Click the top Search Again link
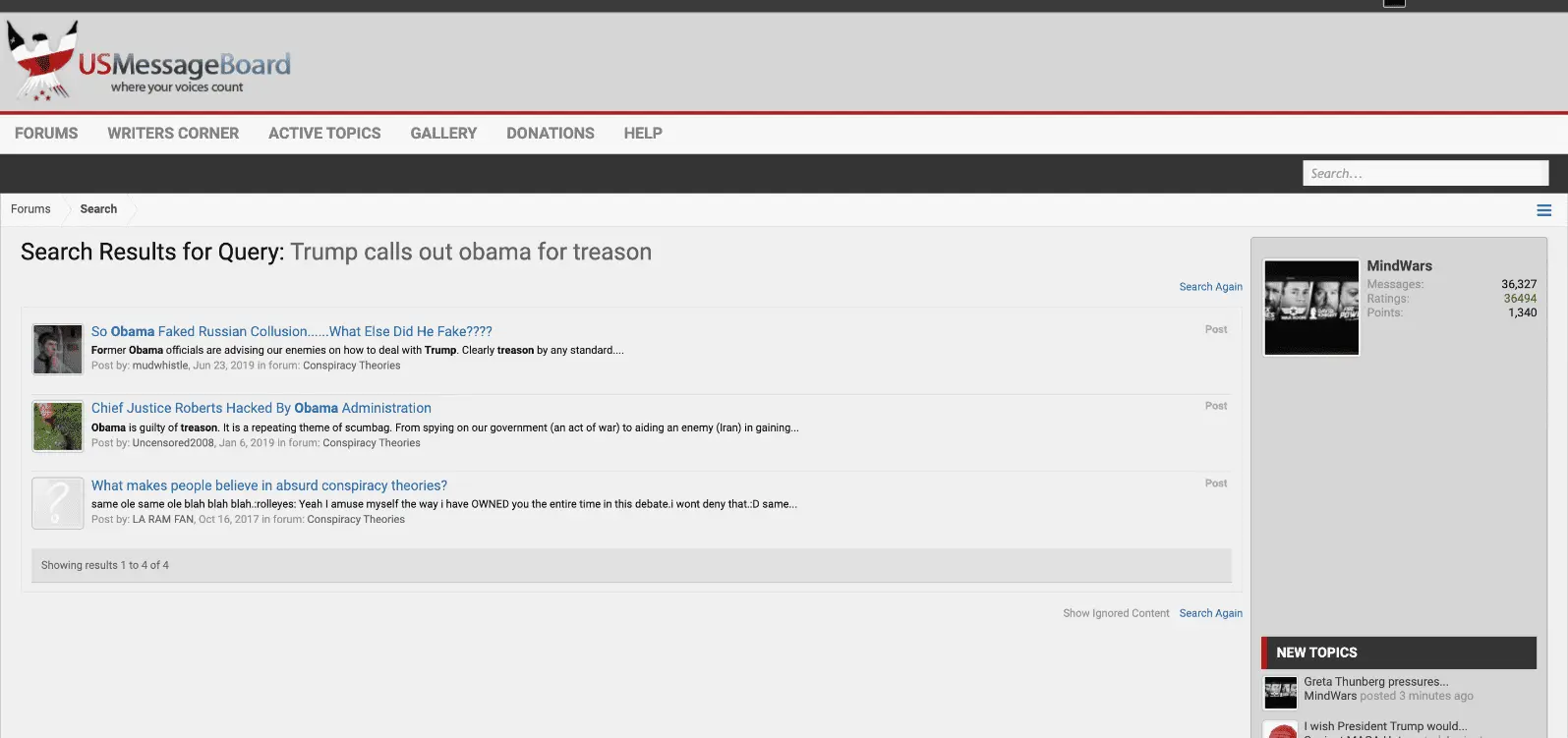Screen dimensions: 1568x738 1211,287
